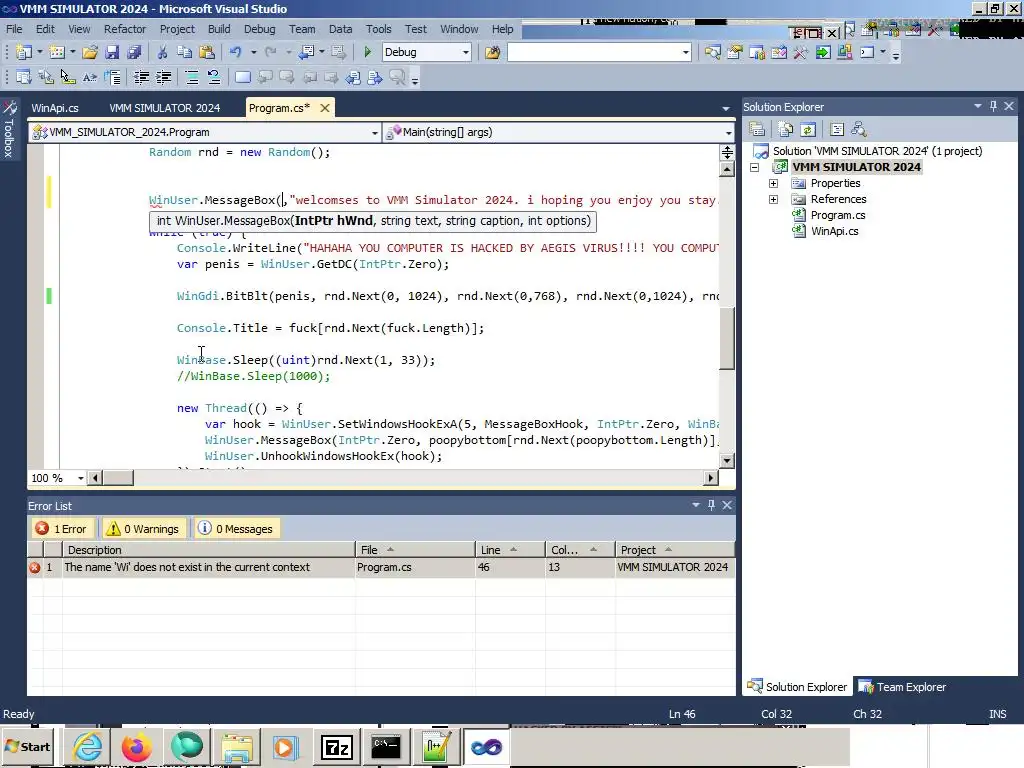Open the active documents list arrow
This screenshot has height=768, width=1024.
click(726, 108)
